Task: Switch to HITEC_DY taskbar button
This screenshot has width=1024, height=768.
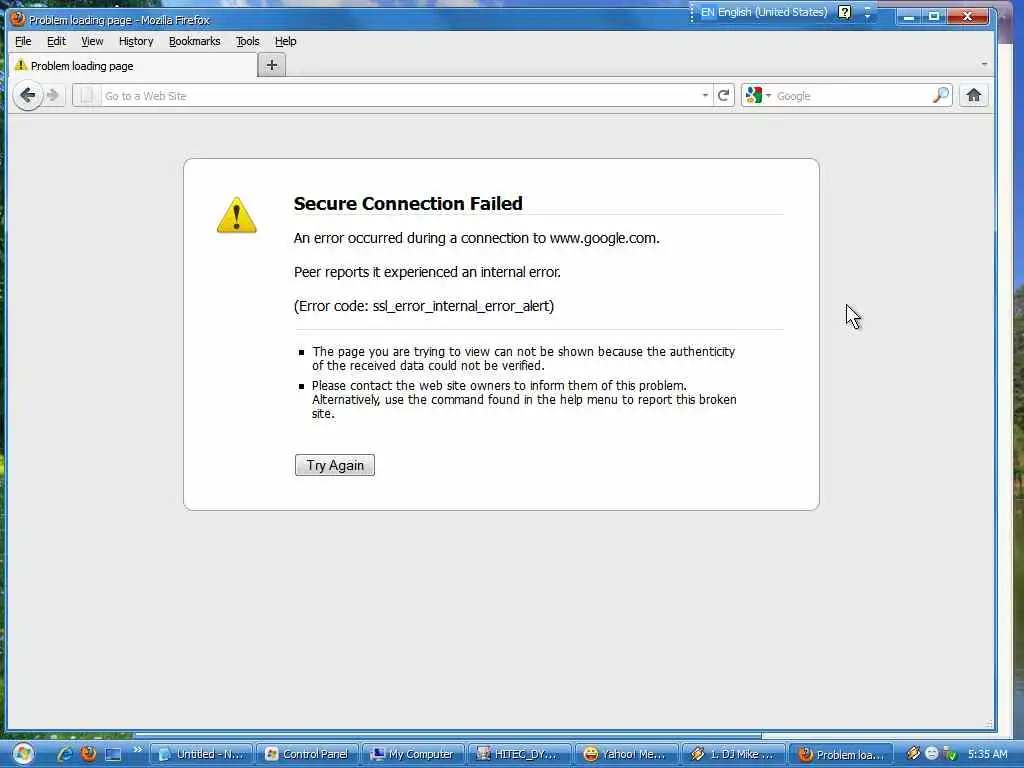Action: point(520,754)
